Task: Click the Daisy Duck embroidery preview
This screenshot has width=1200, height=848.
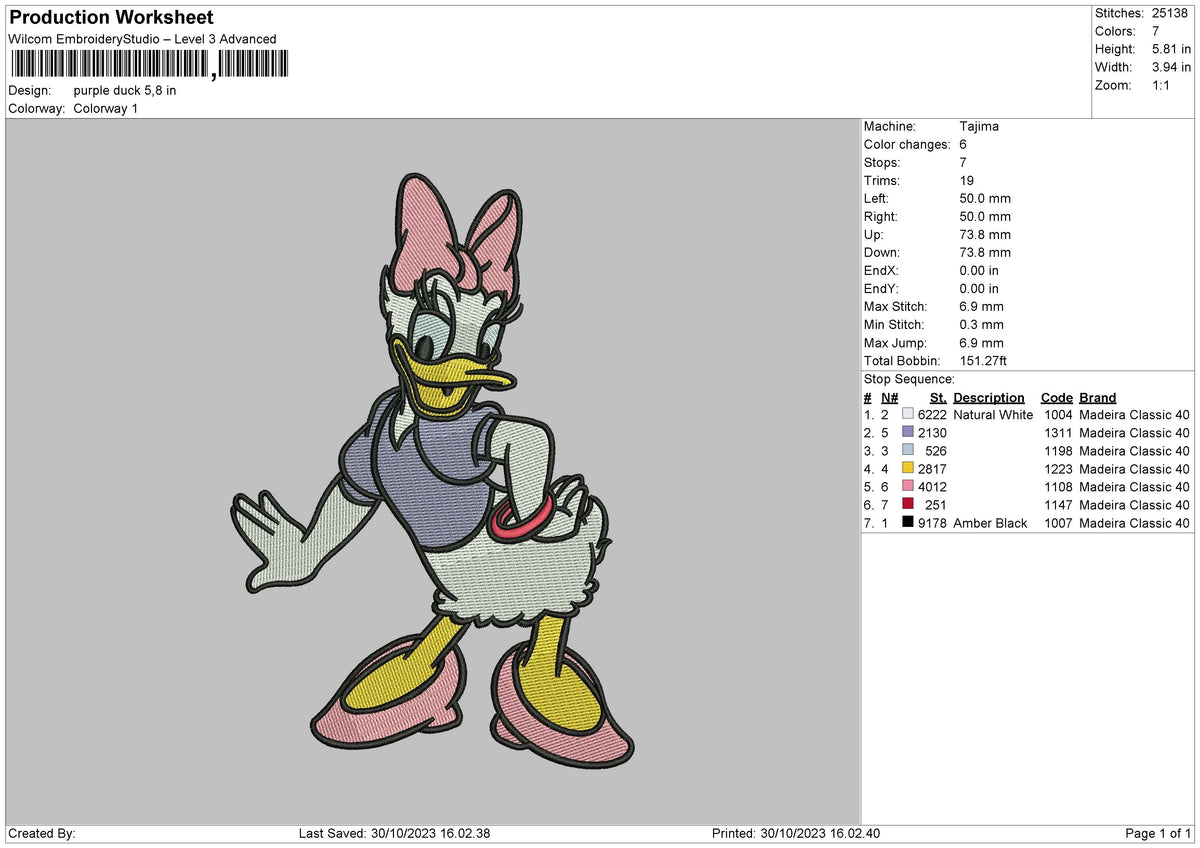Action: 434,470
